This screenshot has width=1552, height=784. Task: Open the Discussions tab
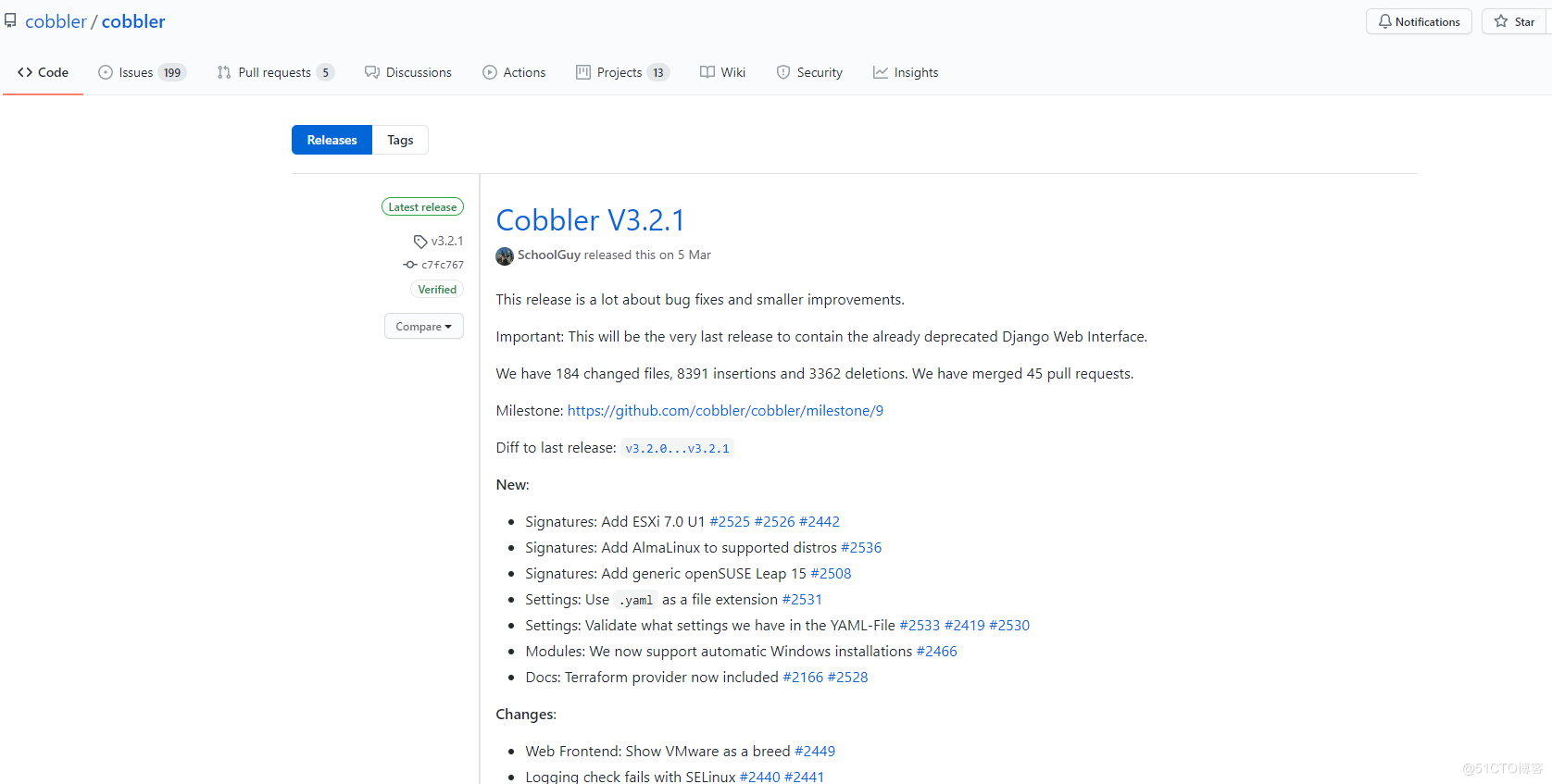point(408,72)
